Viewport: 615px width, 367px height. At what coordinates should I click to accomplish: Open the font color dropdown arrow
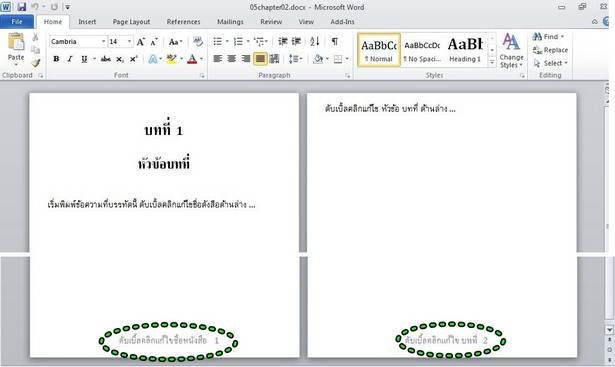click(x=202, y=59)
